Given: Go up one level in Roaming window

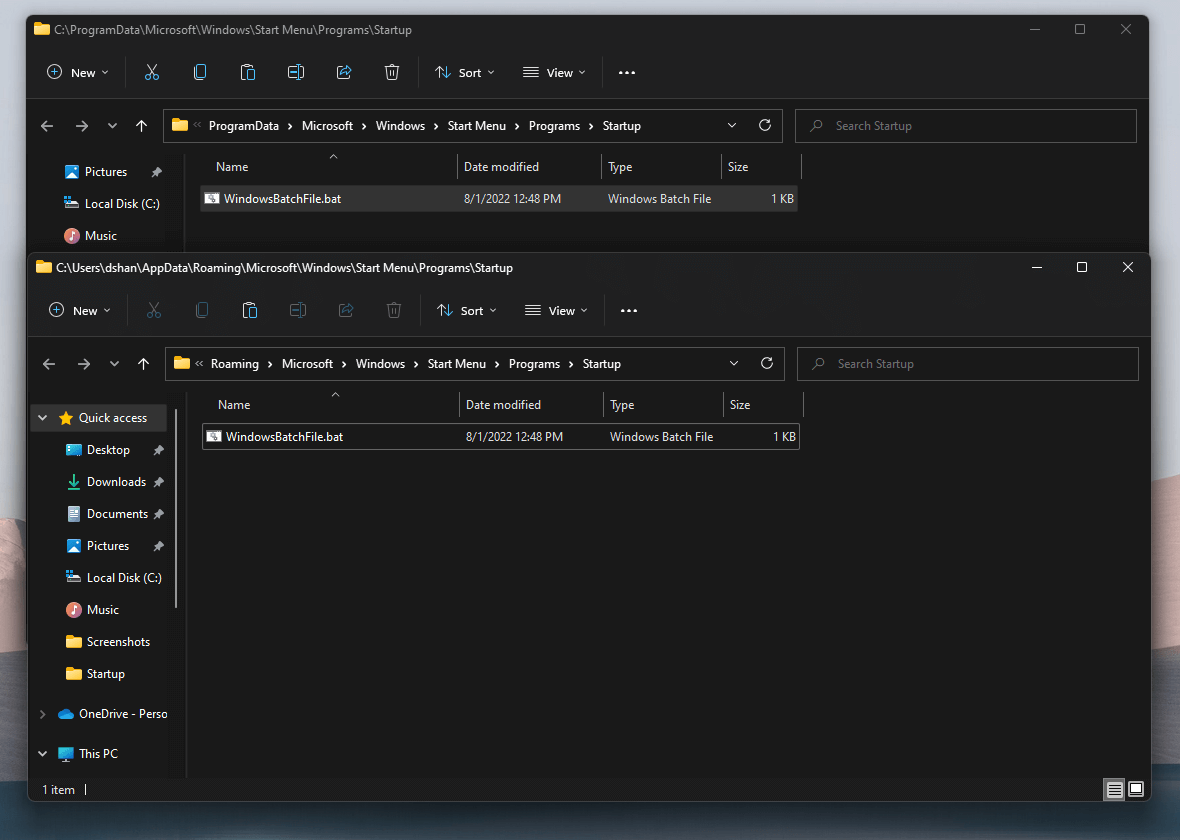Looking at the screenshot, I should 143,364.
